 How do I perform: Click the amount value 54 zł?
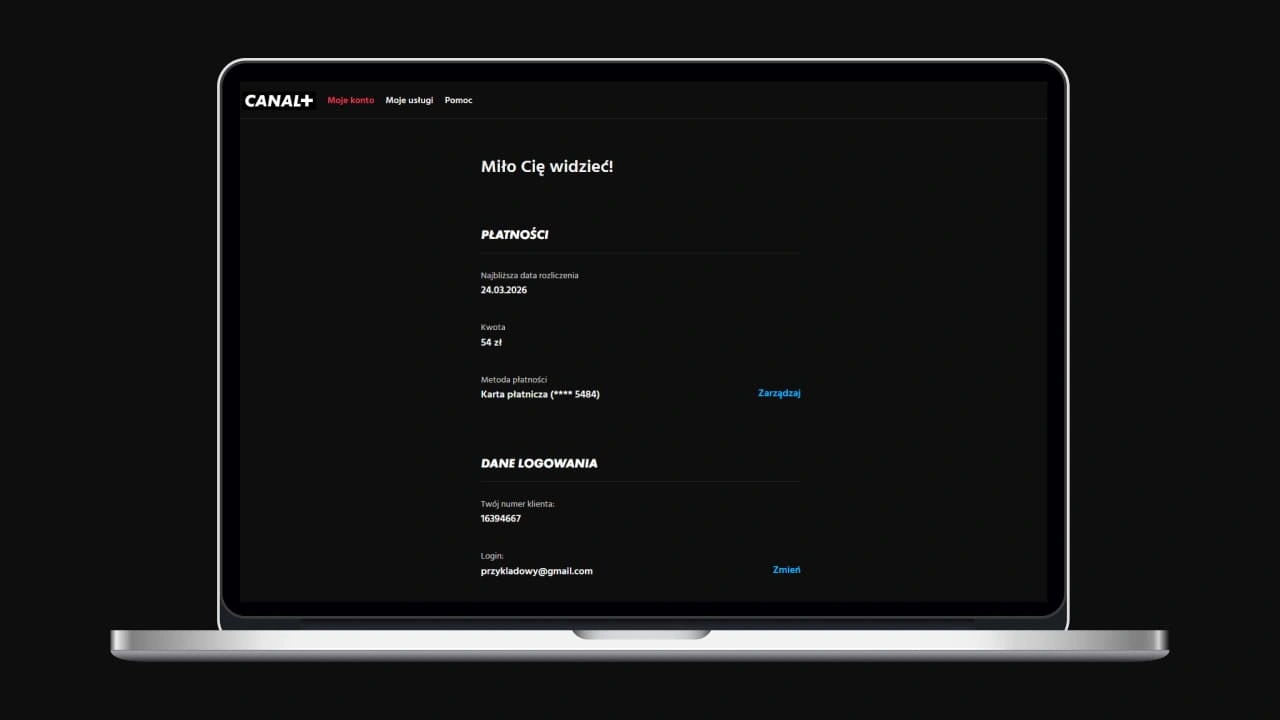click(491, 342)
